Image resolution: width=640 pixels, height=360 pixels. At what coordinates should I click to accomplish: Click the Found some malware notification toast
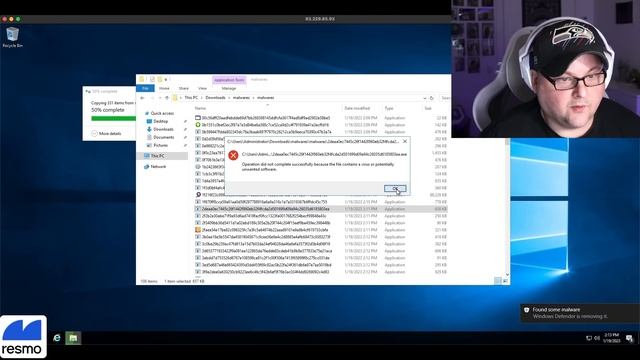(x=580, y=313)
